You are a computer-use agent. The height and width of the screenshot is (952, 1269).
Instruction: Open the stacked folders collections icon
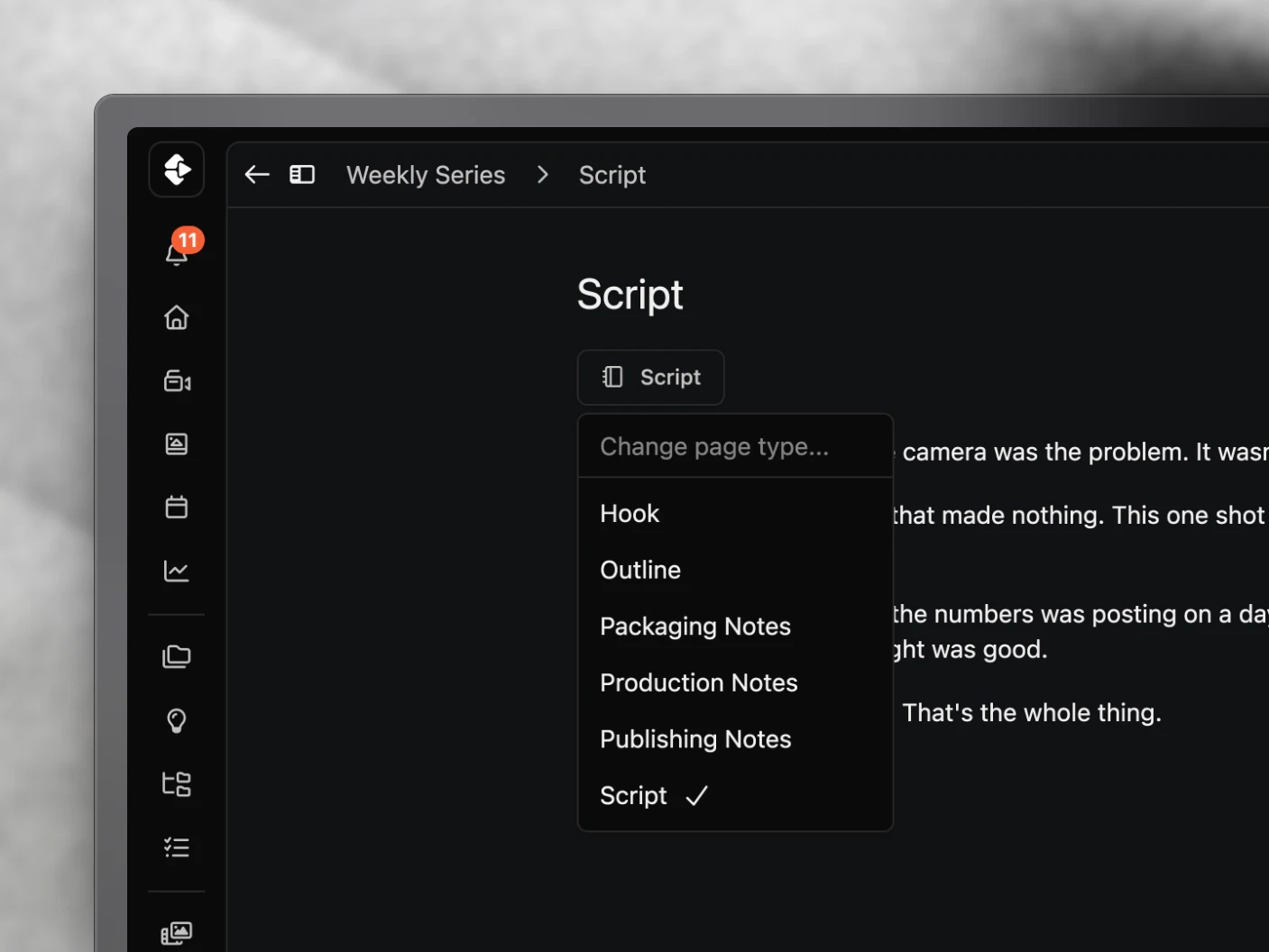[x=177, y=657]
